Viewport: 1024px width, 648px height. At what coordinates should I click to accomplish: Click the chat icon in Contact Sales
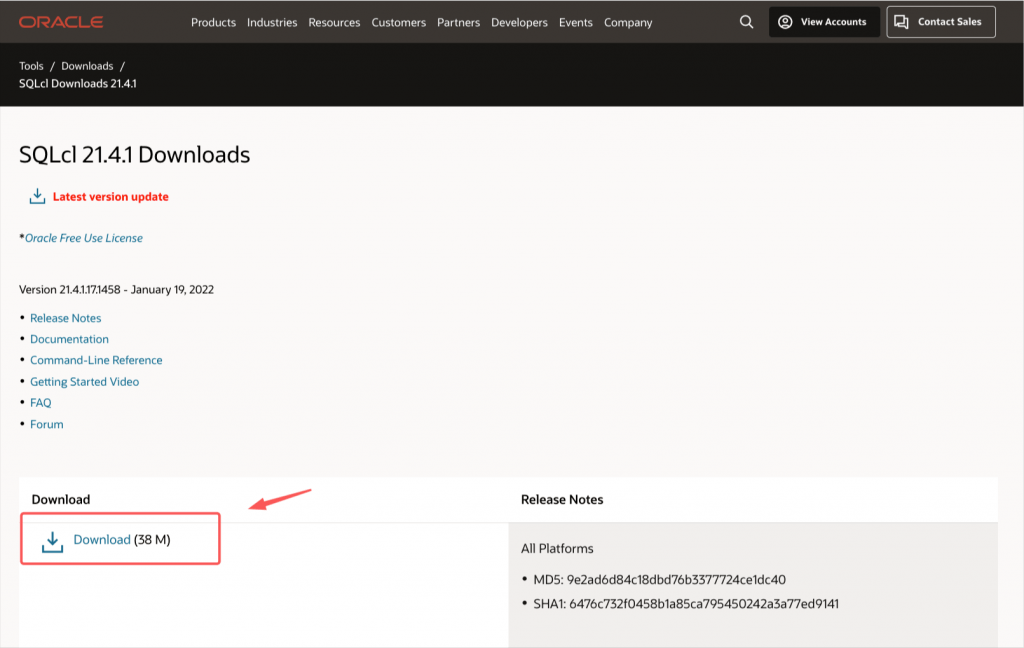(x=901, y=22)
